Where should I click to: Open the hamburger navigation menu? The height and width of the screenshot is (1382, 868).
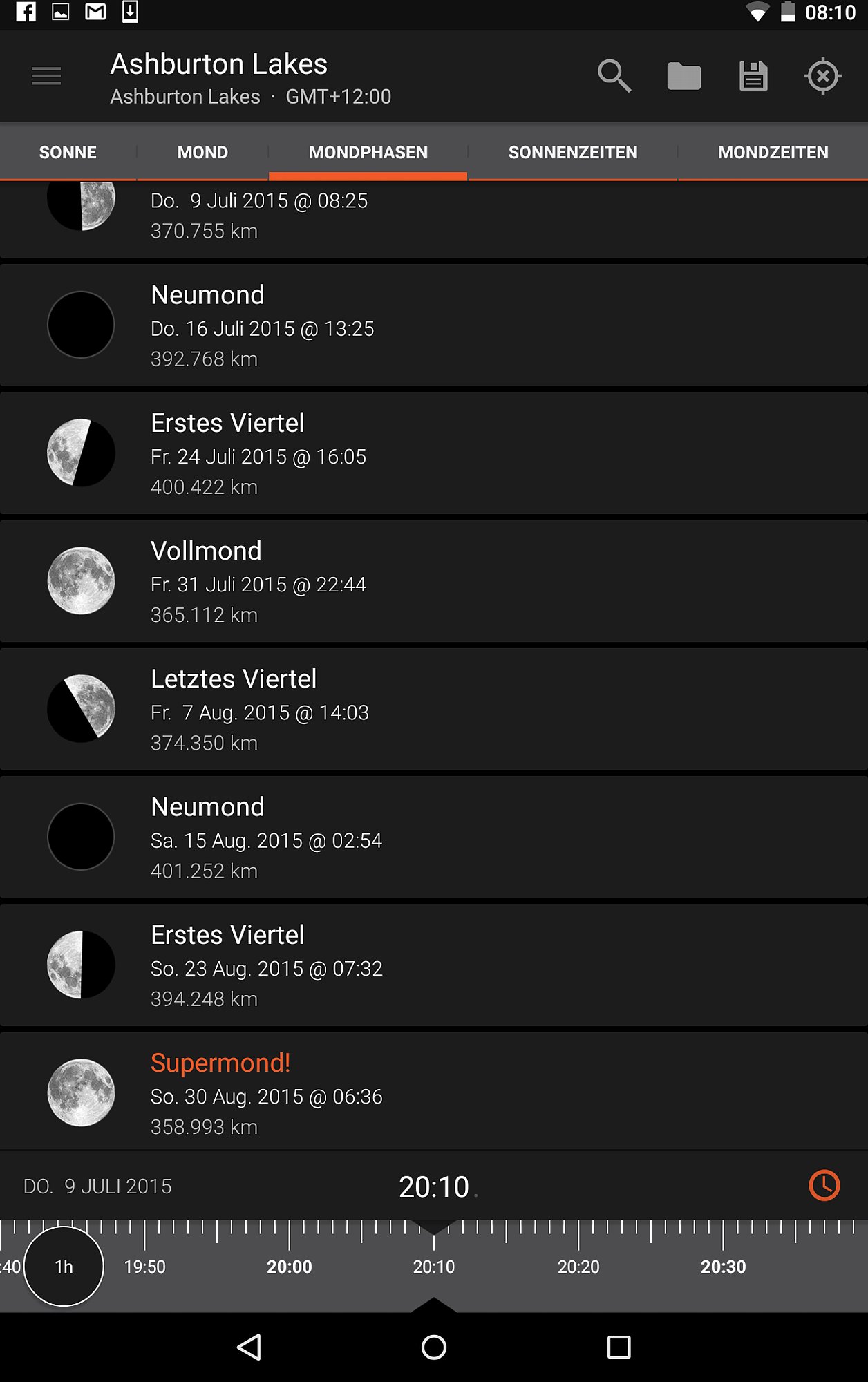click(46, 76)
